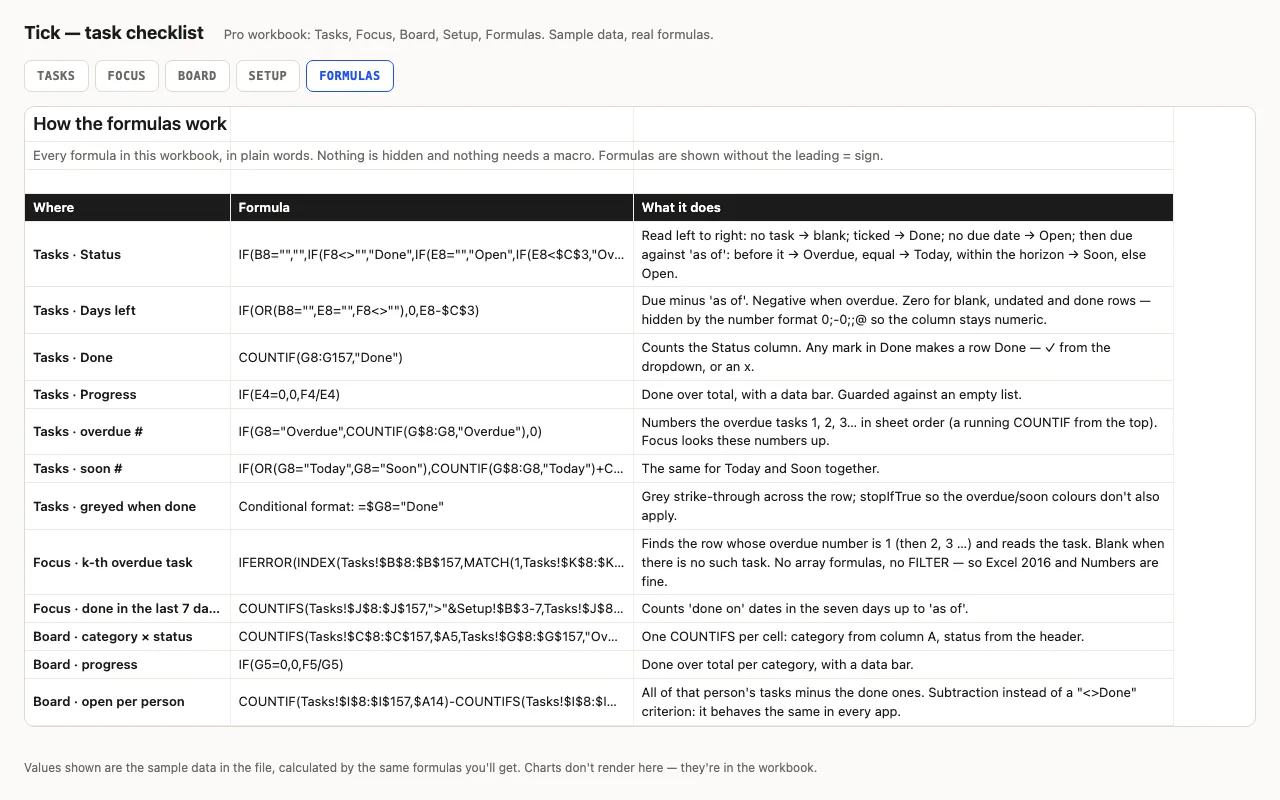Click the description starting 'One COUNTIFS per cell'

(x=903, y=636)
